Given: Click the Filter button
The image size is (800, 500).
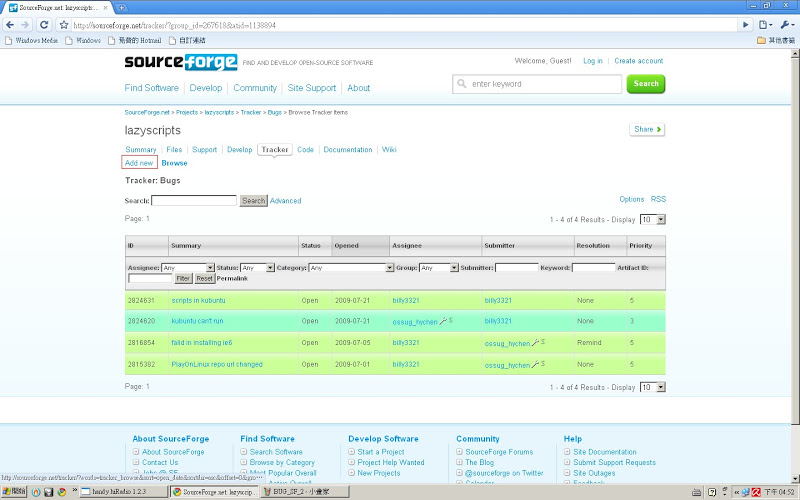Looking at the screenshot, I should pos(183,279).
